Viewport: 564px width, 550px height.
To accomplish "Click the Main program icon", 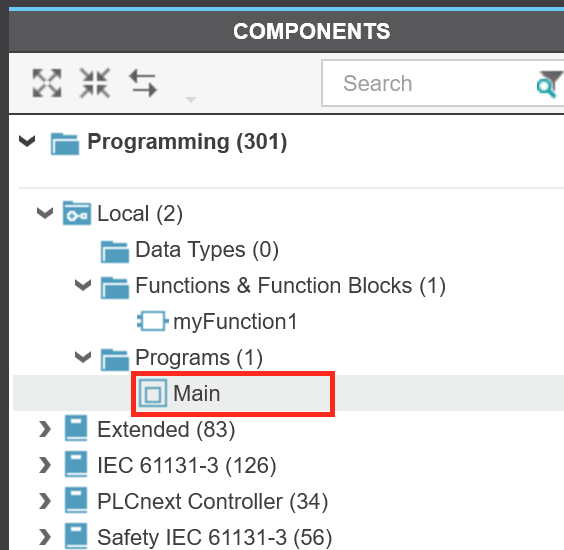I will click(x=153, y=393).
